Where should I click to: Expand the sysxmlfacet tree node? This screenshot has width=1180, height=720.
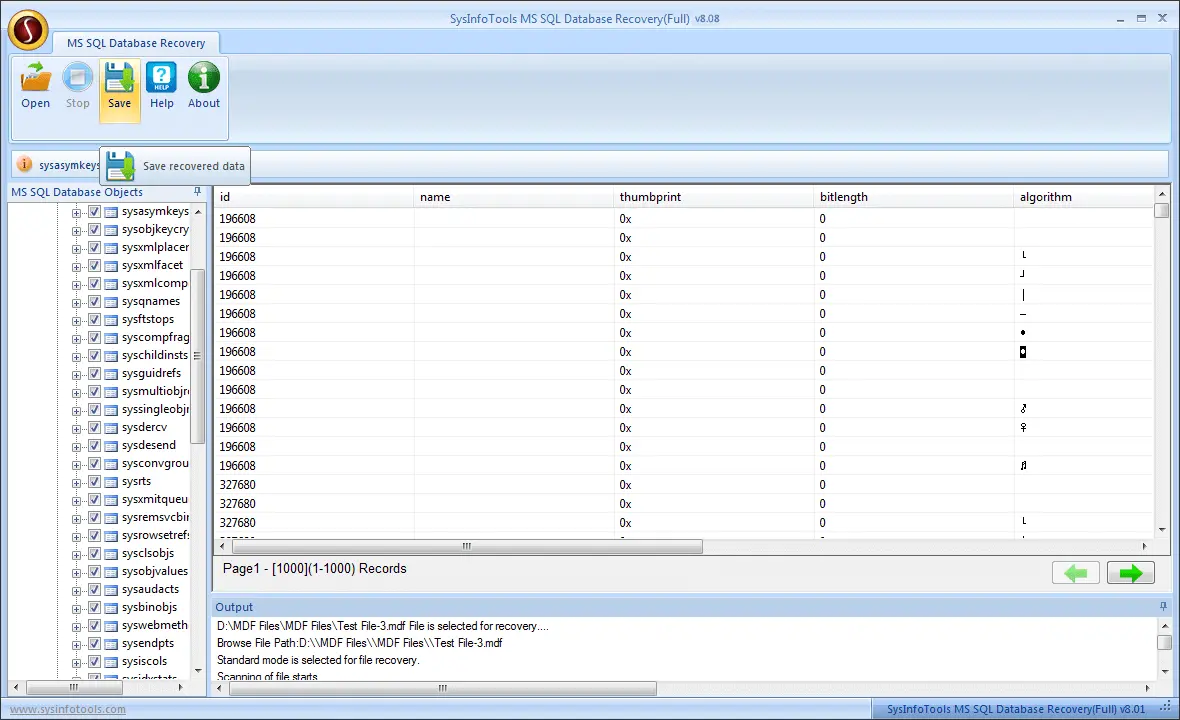pos(76,267)
